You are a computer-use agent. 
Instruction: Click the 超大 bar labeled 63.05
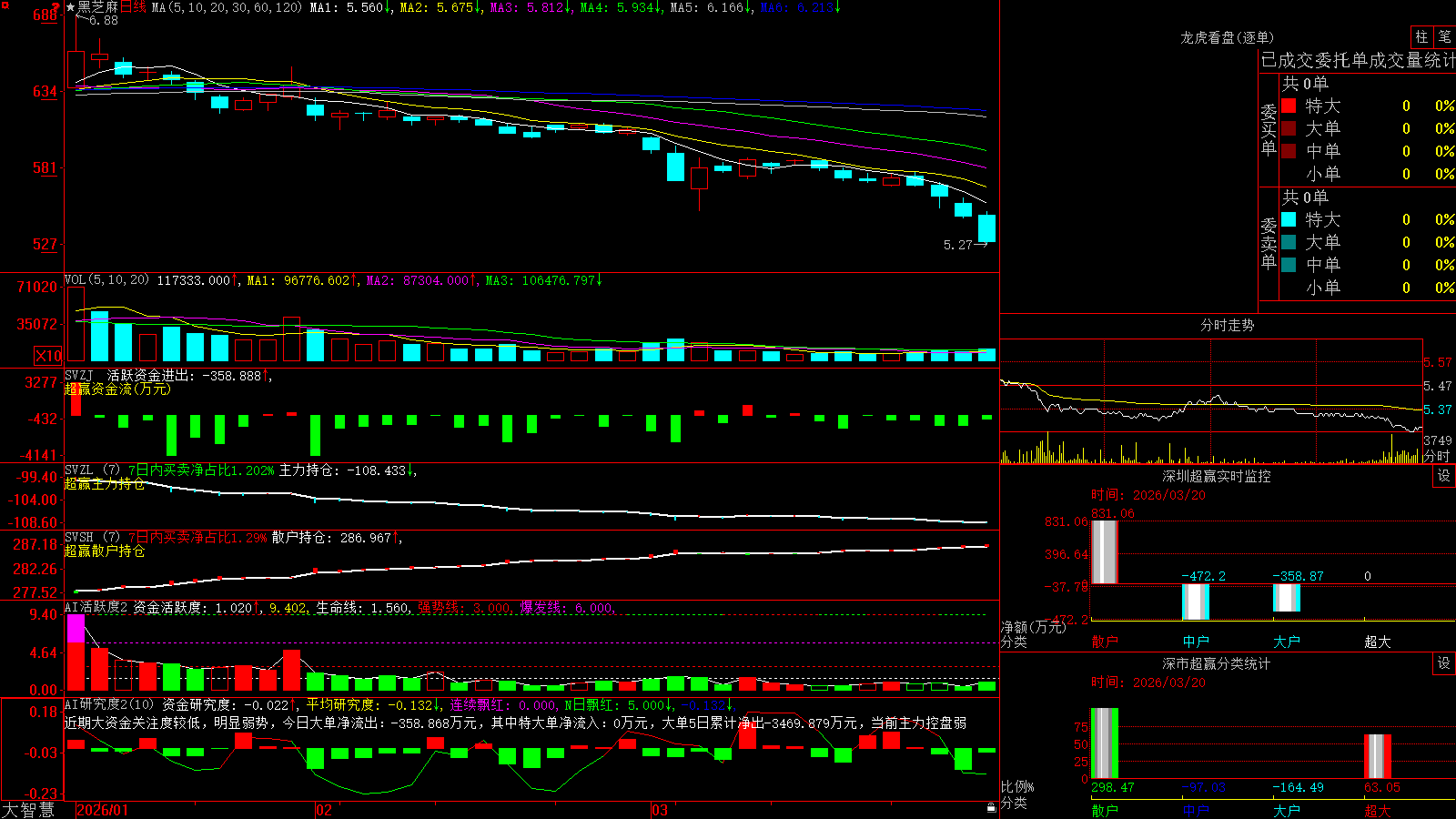pyautogui.click(x=1378, y=756)
